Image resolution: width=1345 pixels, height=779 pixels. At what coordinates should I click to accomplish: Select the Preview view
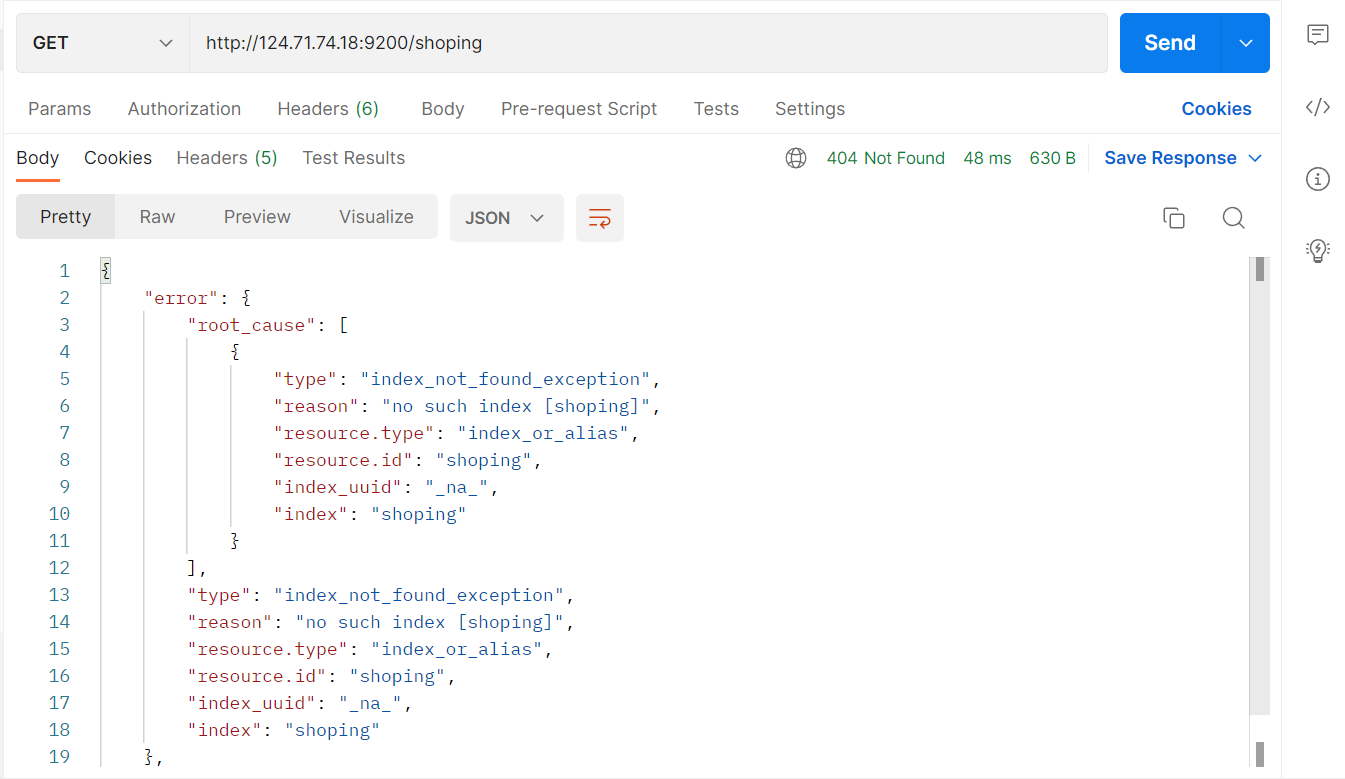[257, 217]
